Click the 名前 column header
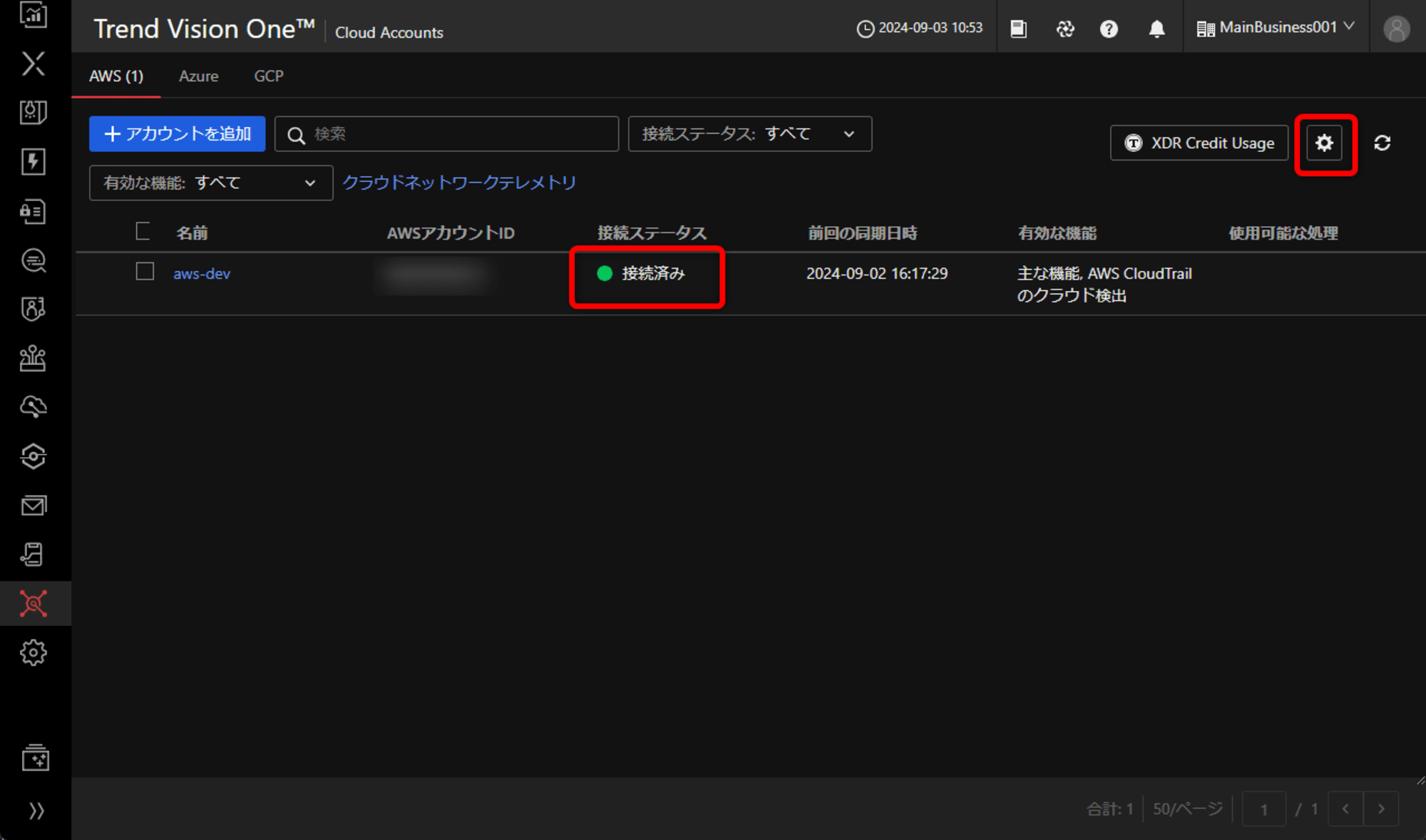 pyautogui.click(x=192, y=232)
